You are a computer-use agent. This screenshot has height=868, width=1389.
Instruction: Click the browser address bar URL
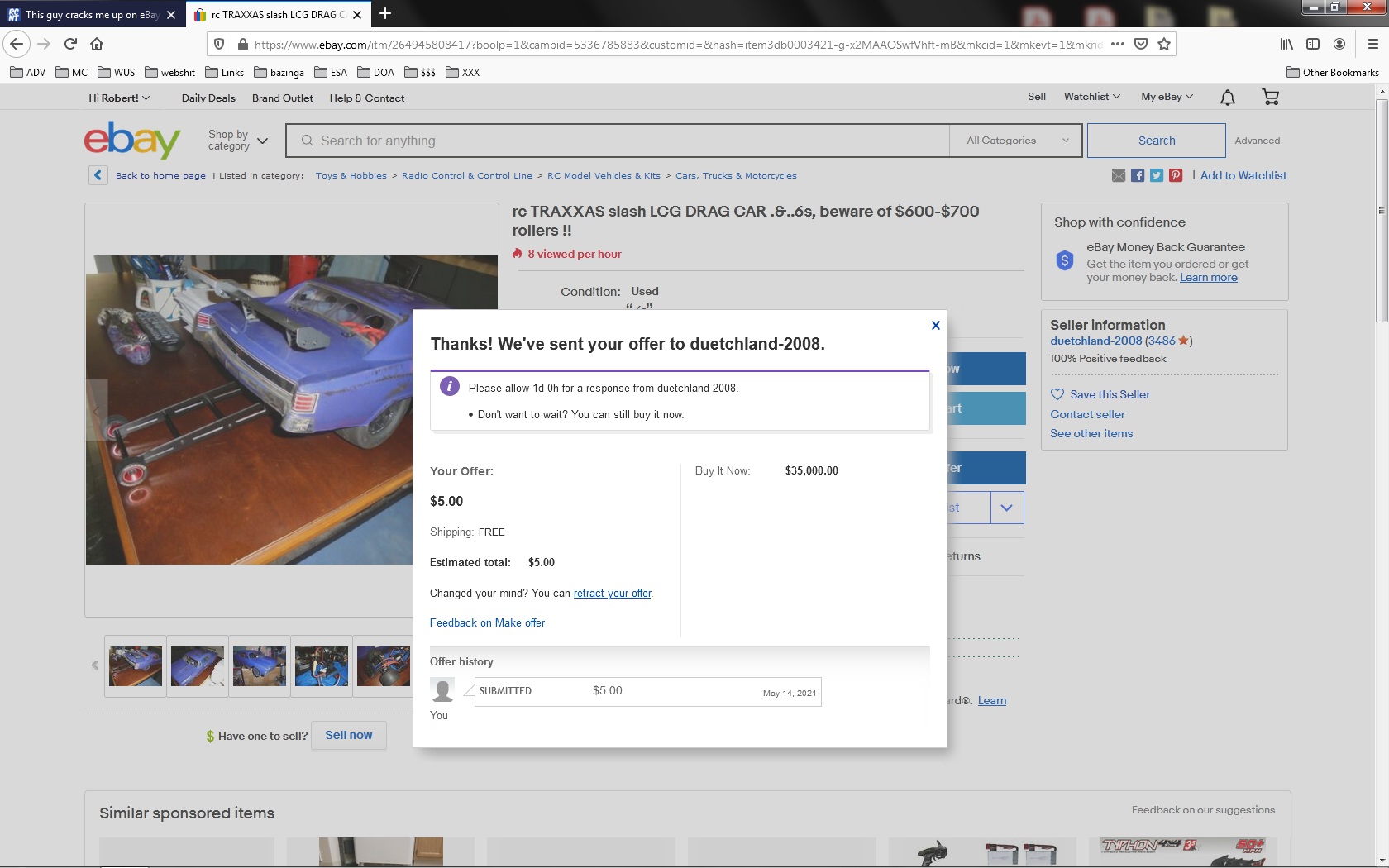[678, 45]
